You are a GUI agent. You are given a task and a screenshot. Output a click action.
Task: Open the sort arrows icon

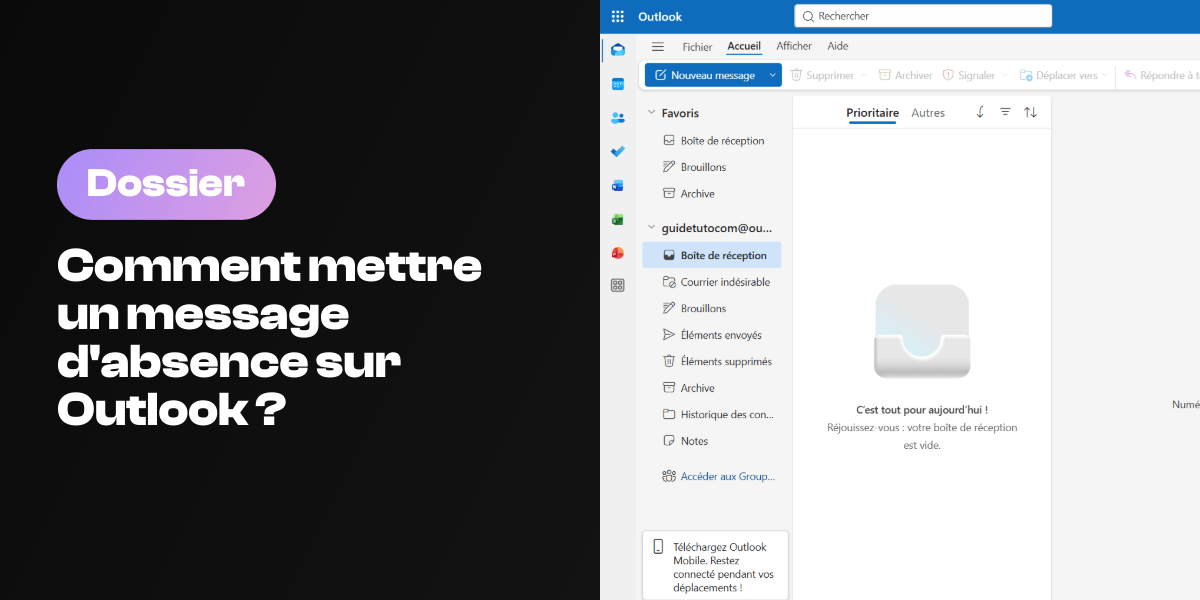point(1030,112)
